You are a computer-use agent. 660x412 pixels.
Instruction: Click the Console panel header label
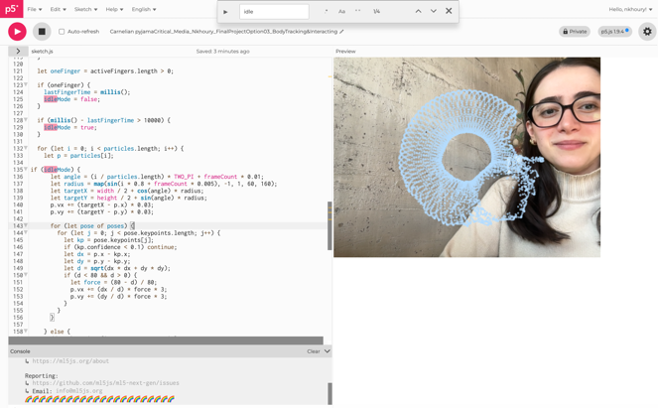20,351
